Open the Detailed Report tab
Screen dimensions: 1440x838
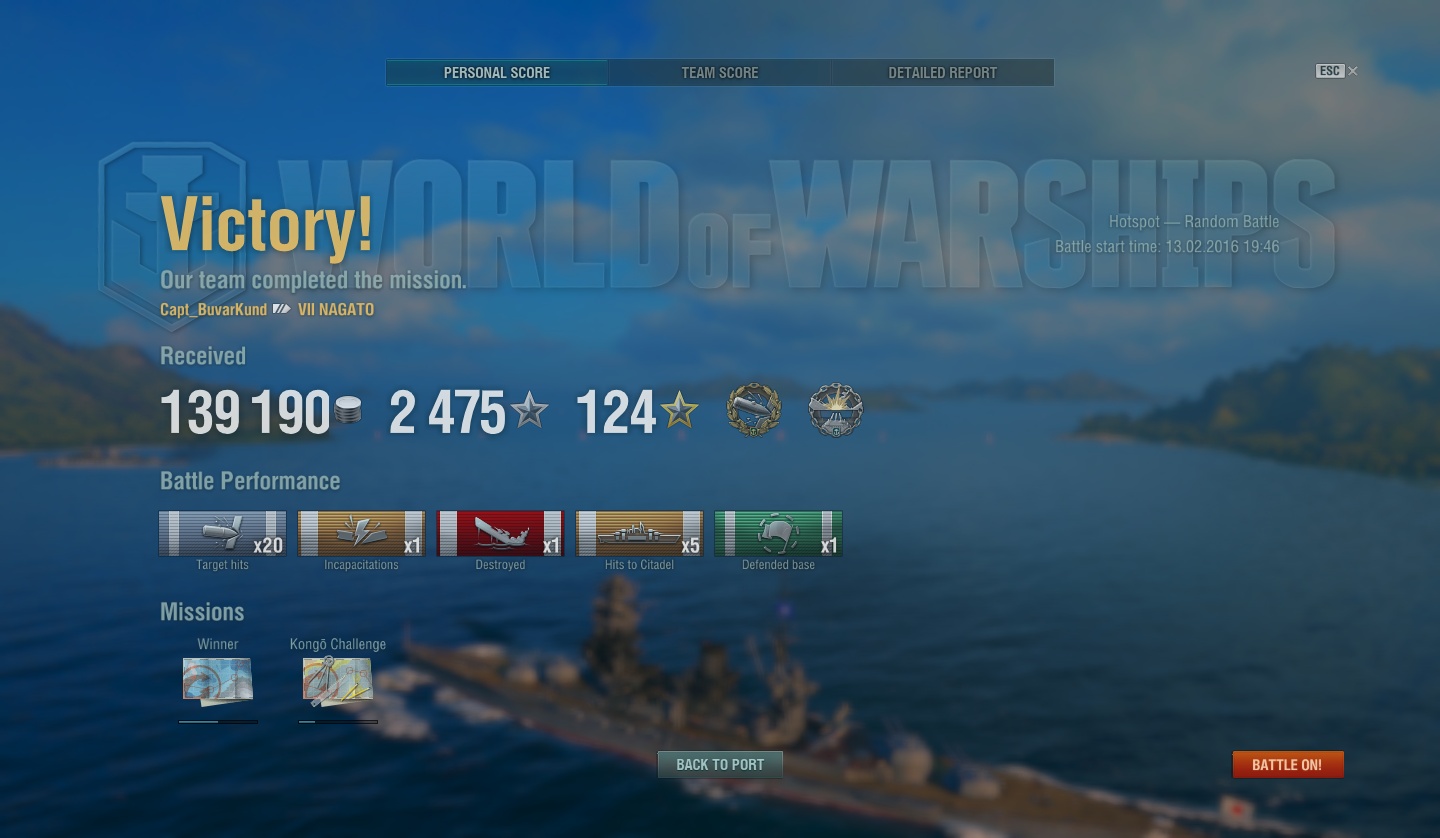(943, 73)
